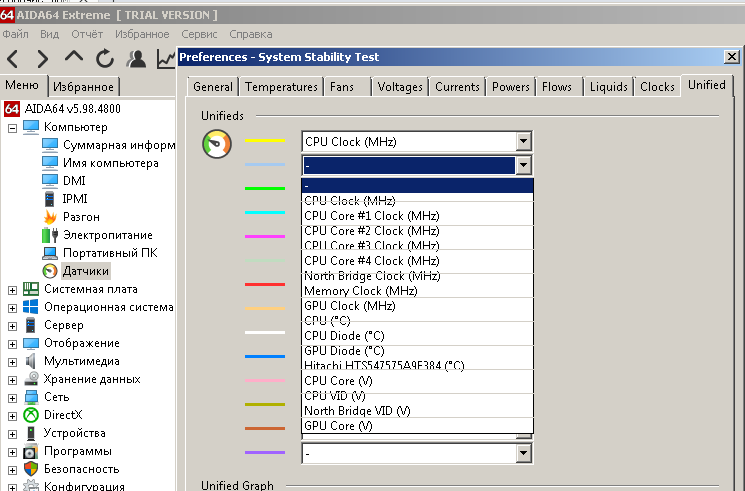Open the Справка menu
The width and height of the screenshot is (745, 491).
(x=251, y=34)
